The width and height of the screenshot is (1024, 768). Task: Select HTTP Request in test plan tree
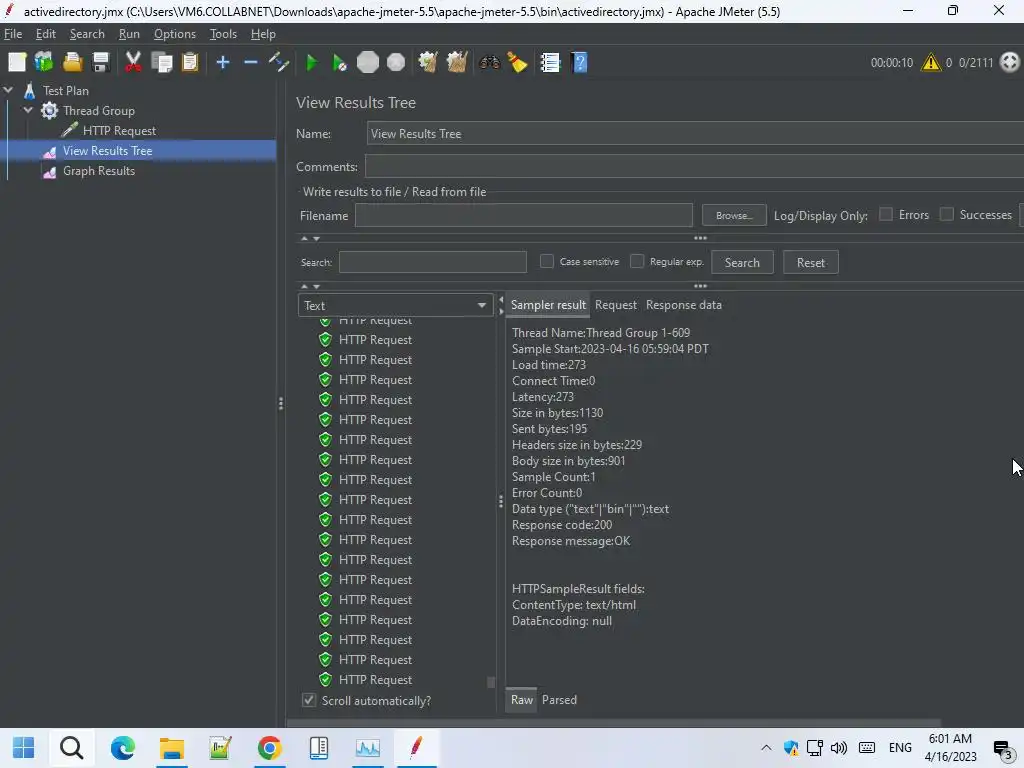tap(119, 131)
